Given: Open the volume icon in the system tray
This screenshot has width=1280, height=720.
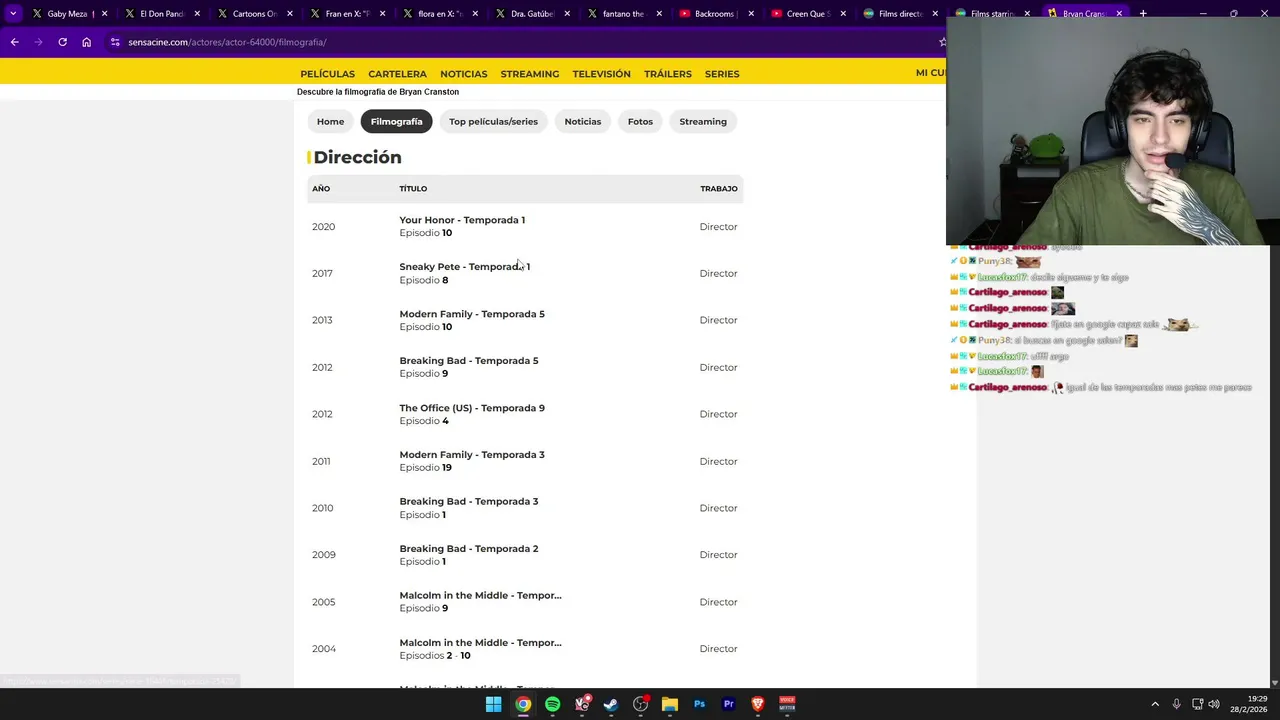Looking at the screenshot, I should point(1214,704).
